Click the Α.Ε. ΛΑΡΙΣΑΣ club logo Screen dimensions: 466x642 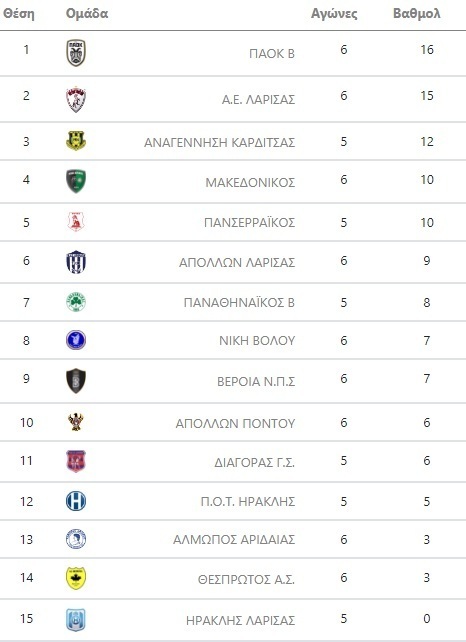(76, 99)
